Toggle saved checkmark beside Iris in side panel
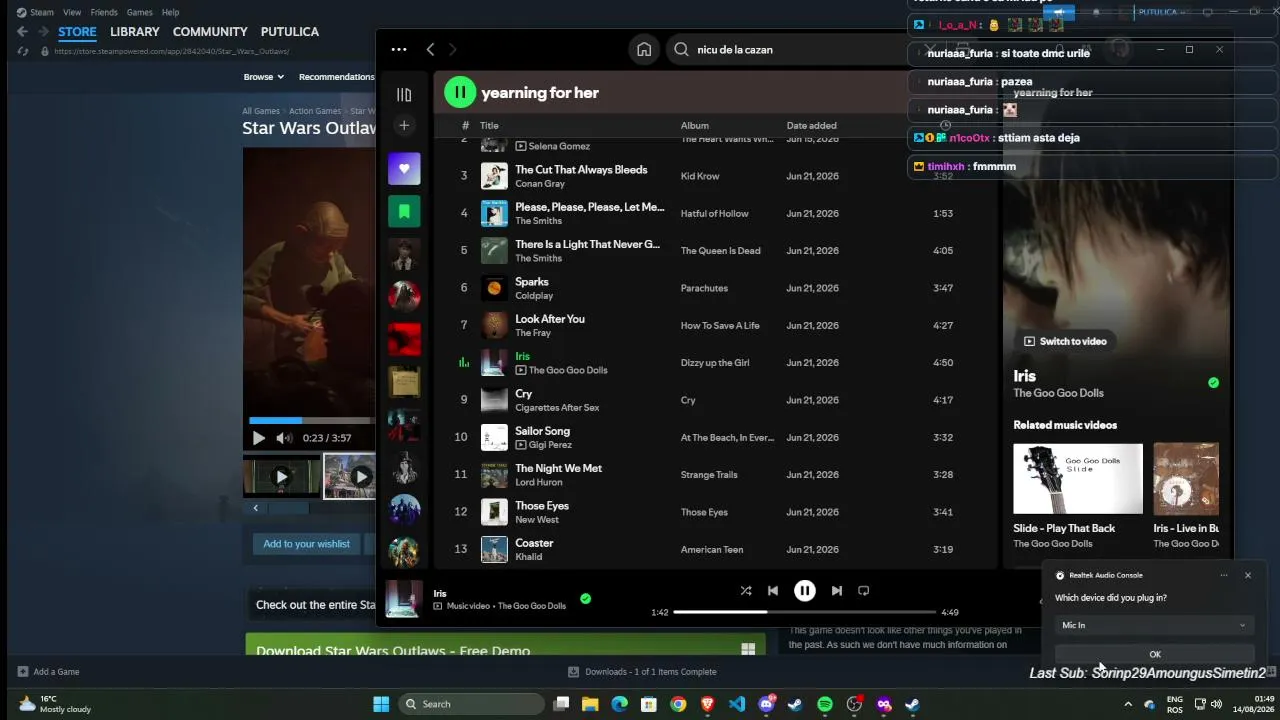This screenshot has height=720, width=1280. click(x=1213, y=382)
